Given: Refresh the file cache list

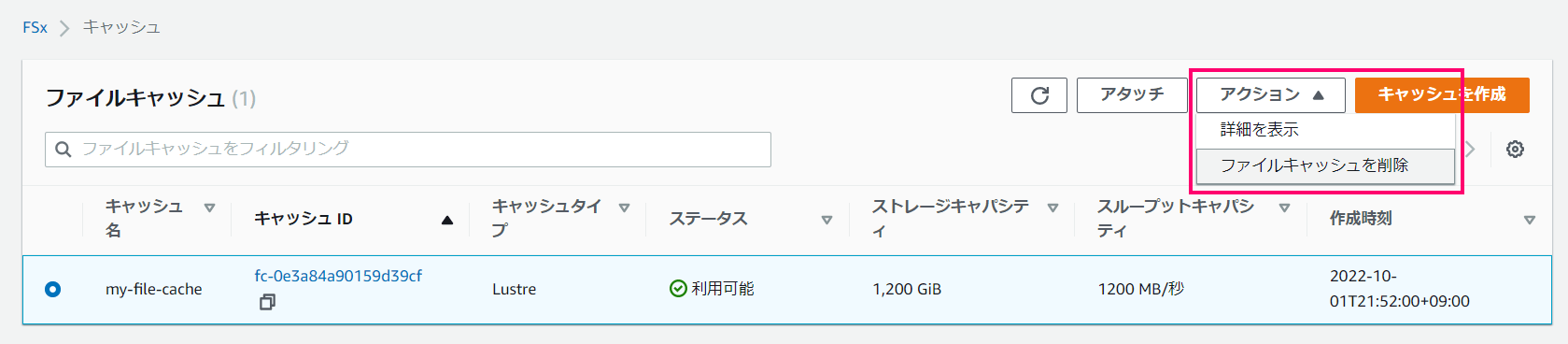Looking at the screenshot, I should (1039, 95).
